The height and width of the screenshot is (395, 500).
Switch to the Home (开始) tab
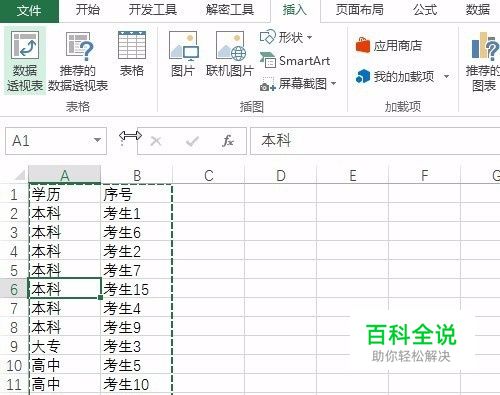(87, 10)
